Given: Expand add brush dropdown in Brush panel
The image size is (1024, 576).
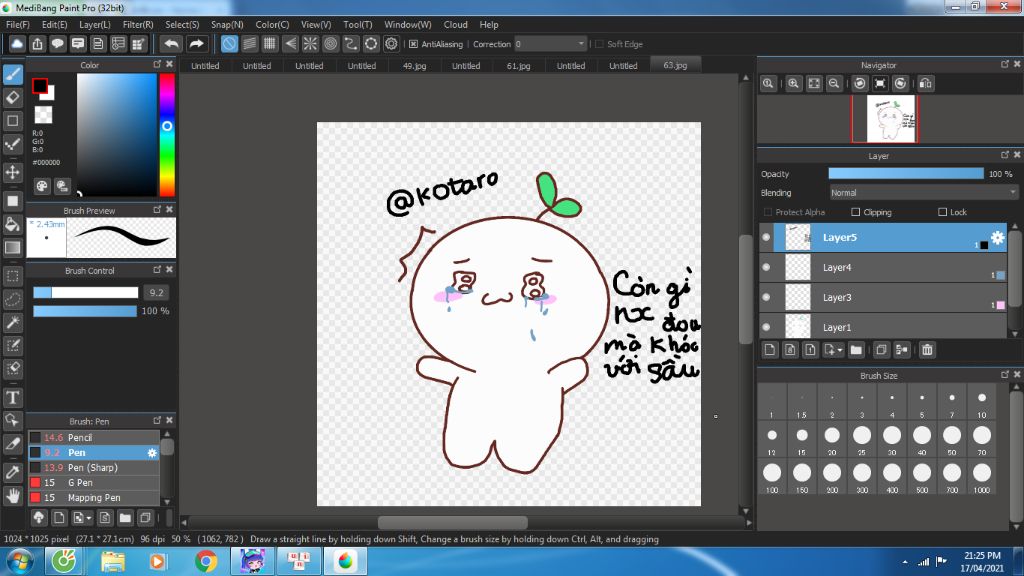Looking at the screenshot, I should click(89, 518).
